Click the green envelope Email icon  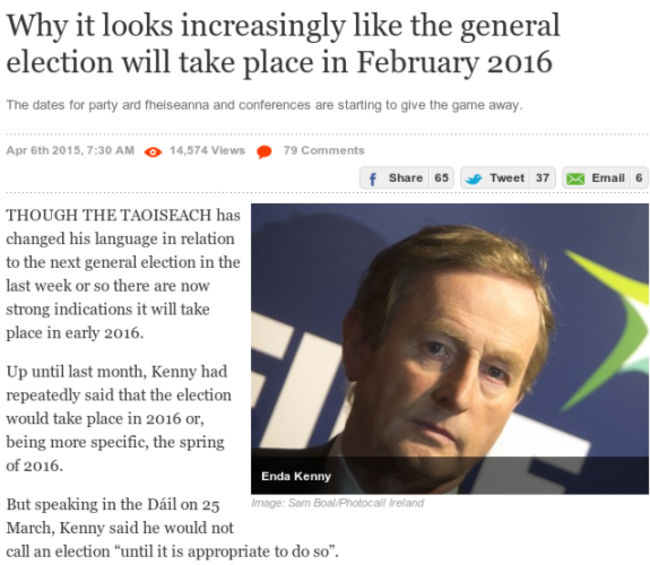pos(575,178)
